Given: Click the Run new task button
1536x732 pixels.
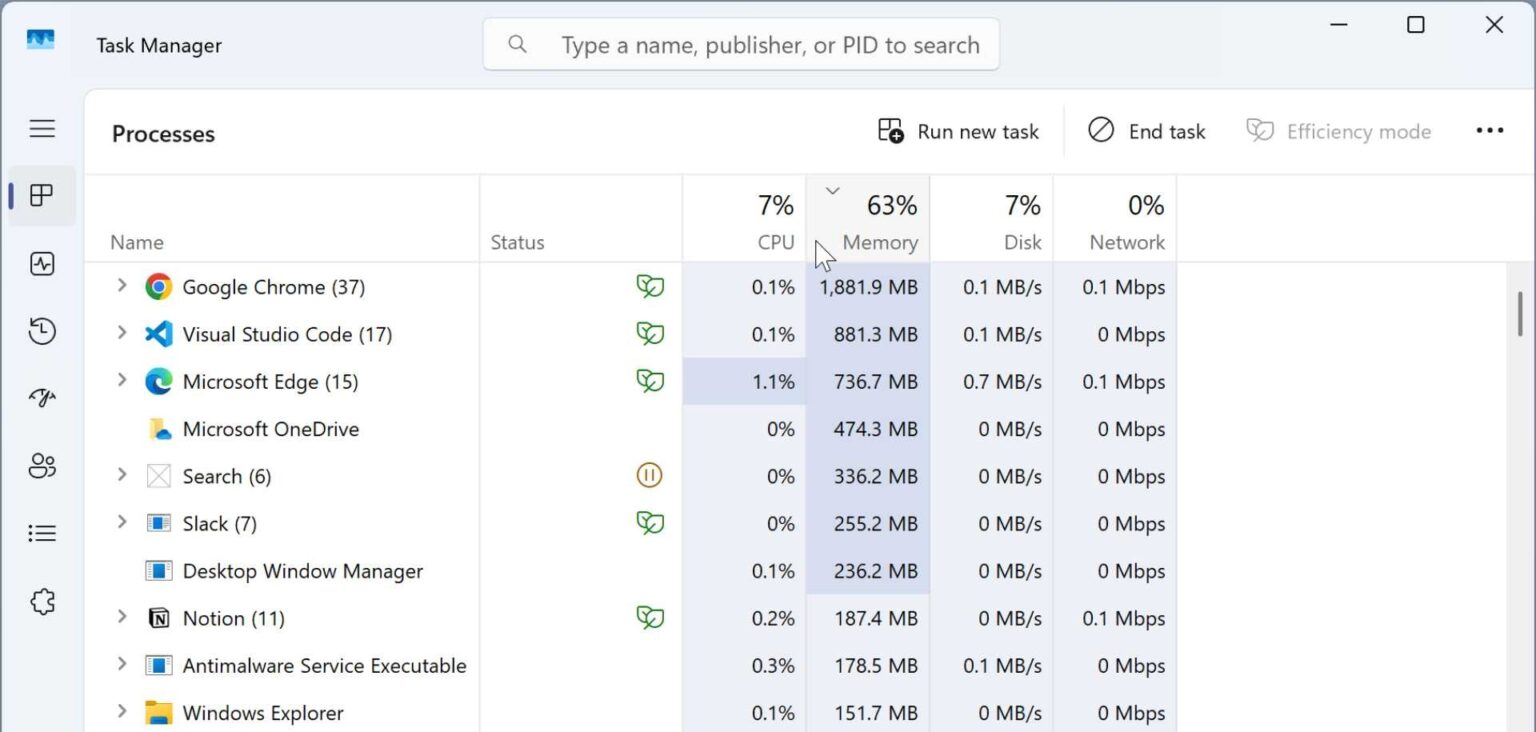Looking at the screenshot, I should click(x=956, y=130).
